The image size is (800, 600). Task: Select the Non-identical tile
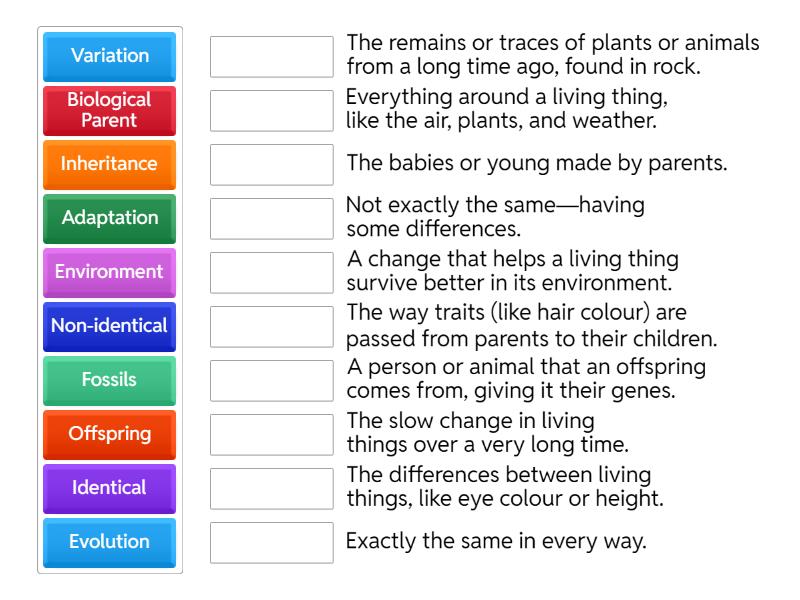click(x=110, y=326)
